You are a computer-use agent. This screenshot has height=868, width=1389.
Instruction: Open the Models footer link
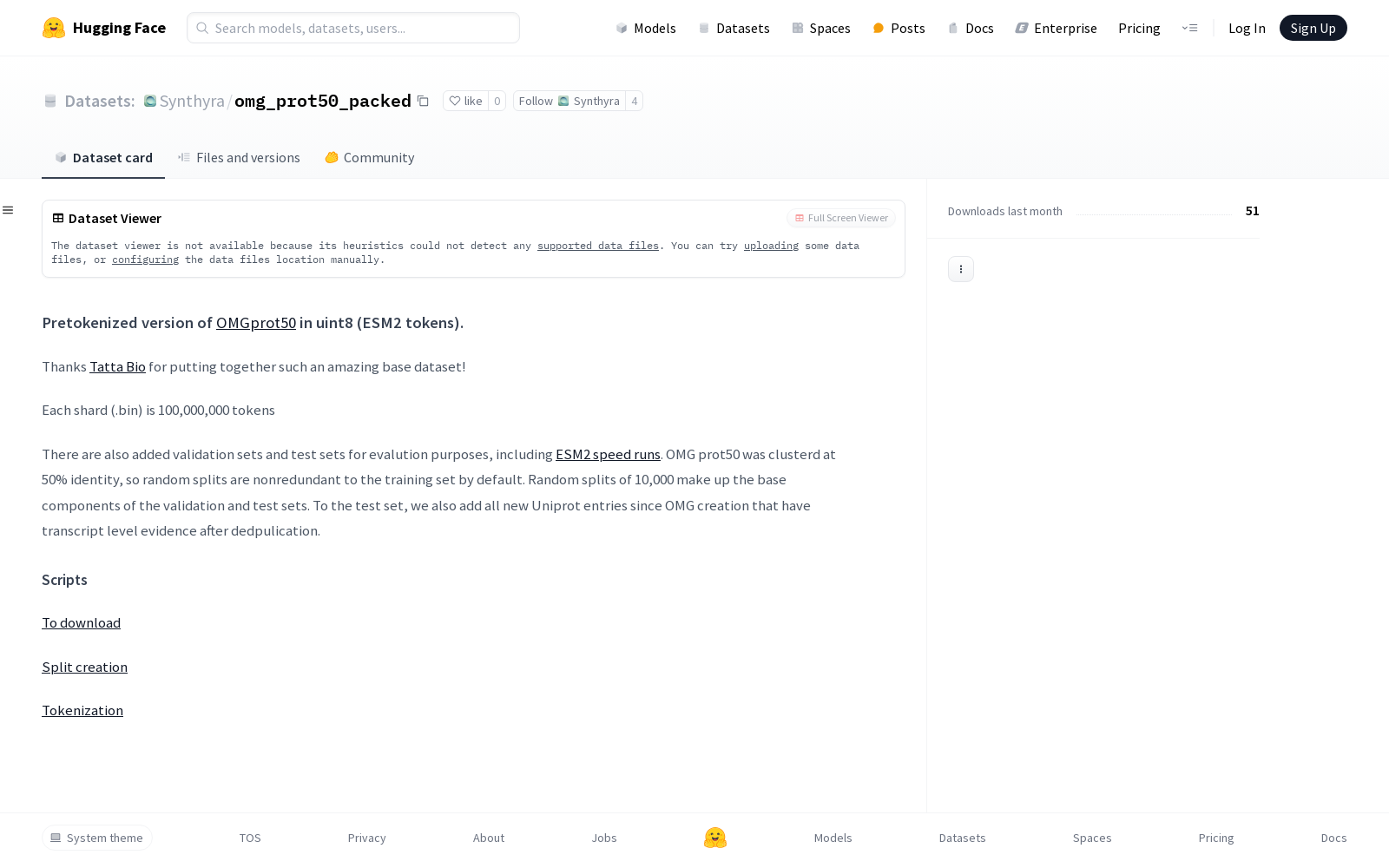click(833, 838)
